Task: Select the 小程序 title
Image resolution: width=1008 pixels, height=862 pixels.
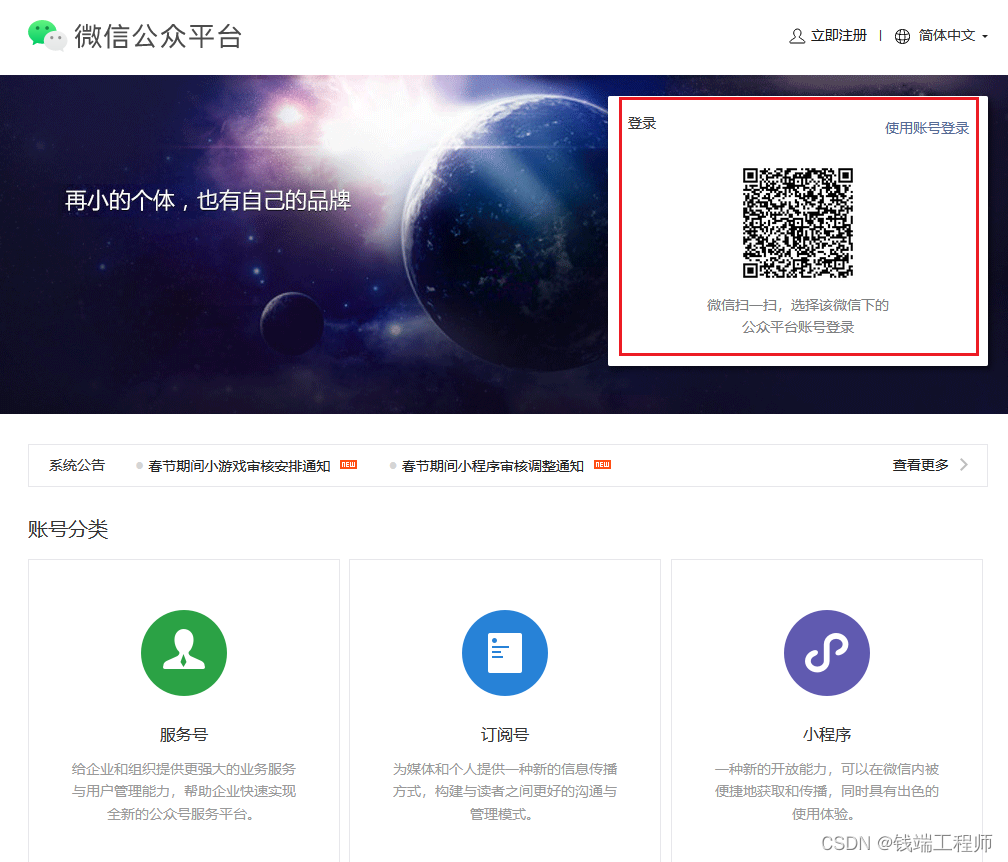Action: (x=827, y=735)
